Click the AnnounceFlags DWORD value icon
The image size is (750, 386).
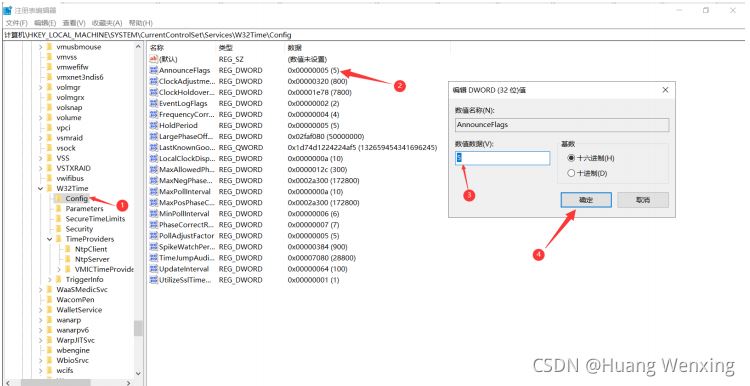154,70
